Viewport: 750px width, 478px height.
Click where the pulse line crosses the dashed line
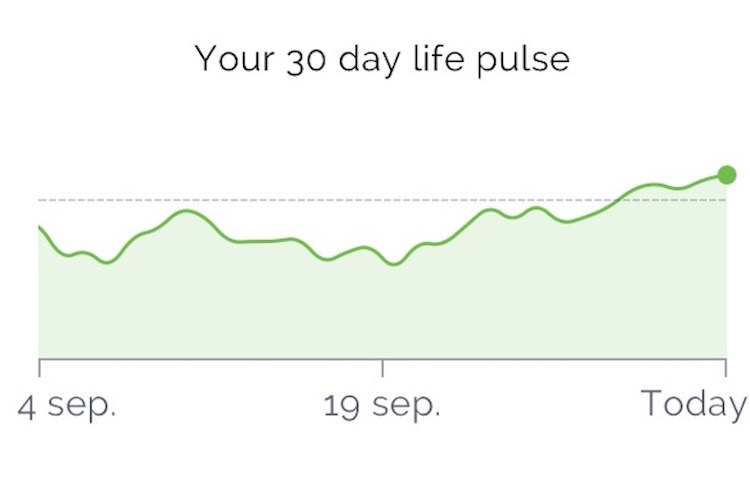click(x=612, y=200)
